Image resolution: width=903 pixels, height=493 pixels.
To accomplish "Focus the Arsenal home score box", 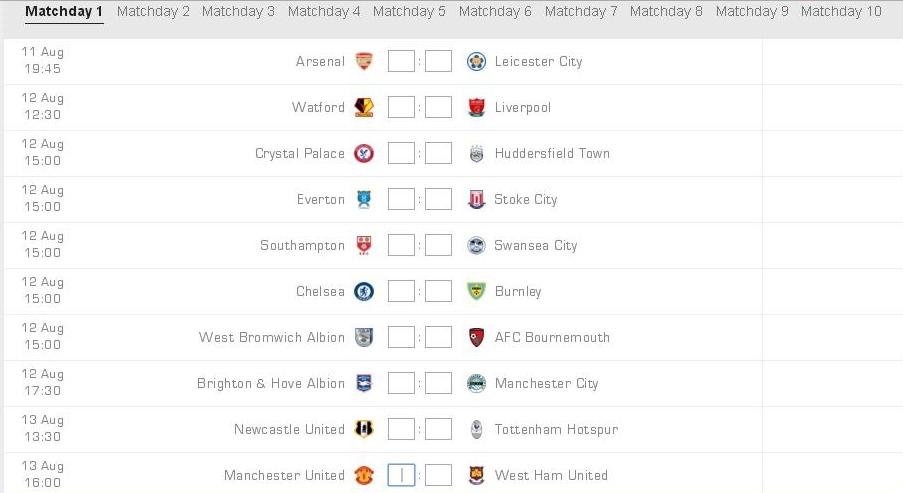I will point(401,61).
